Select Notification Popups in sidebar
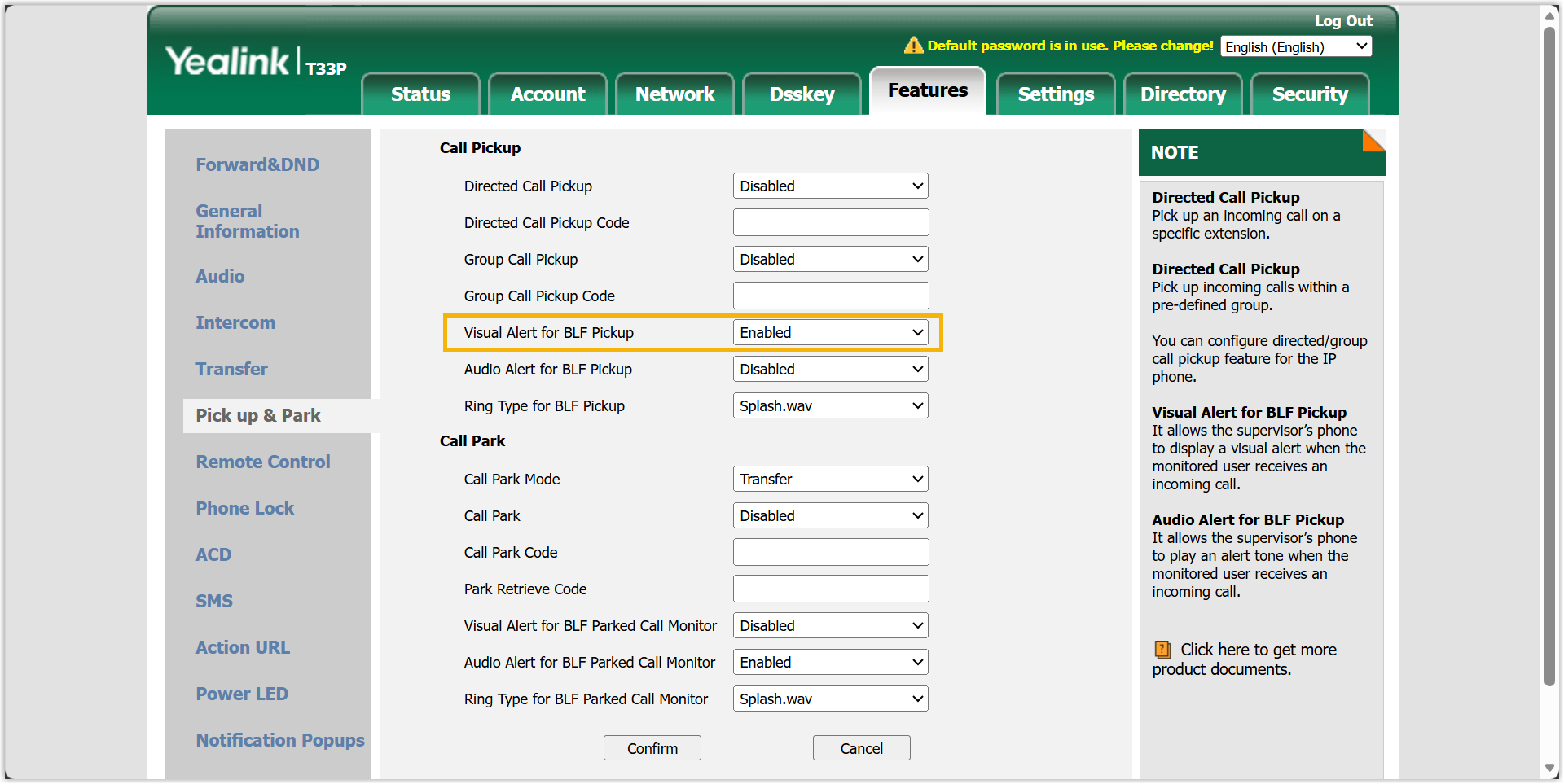1564x784 pixels. coord(280,740)
